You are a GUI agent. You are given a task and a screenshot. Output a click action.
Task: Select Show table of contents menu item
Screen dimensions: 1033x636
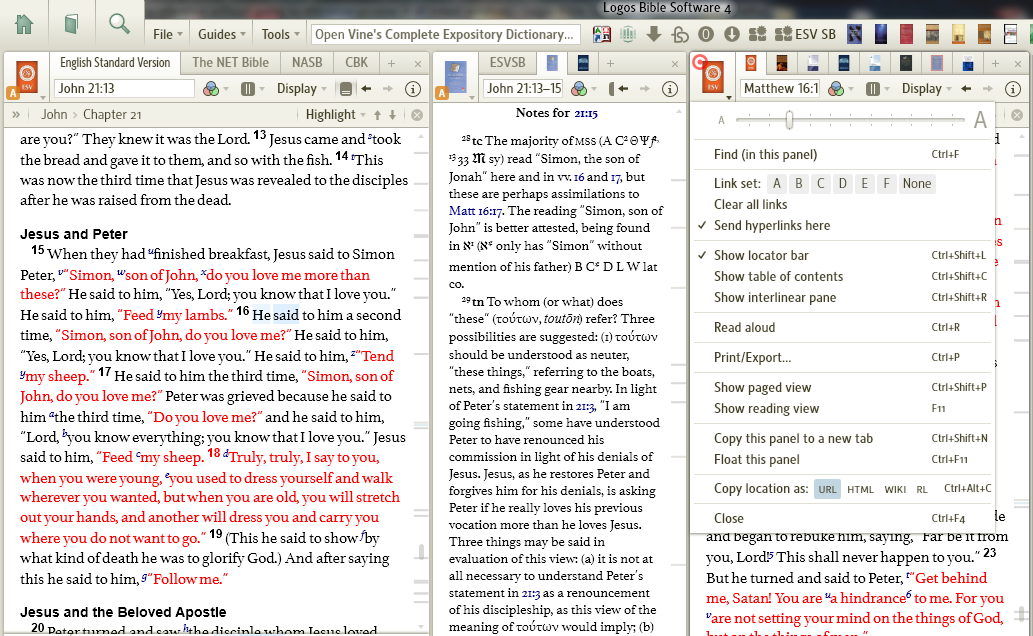coord(778,276)
